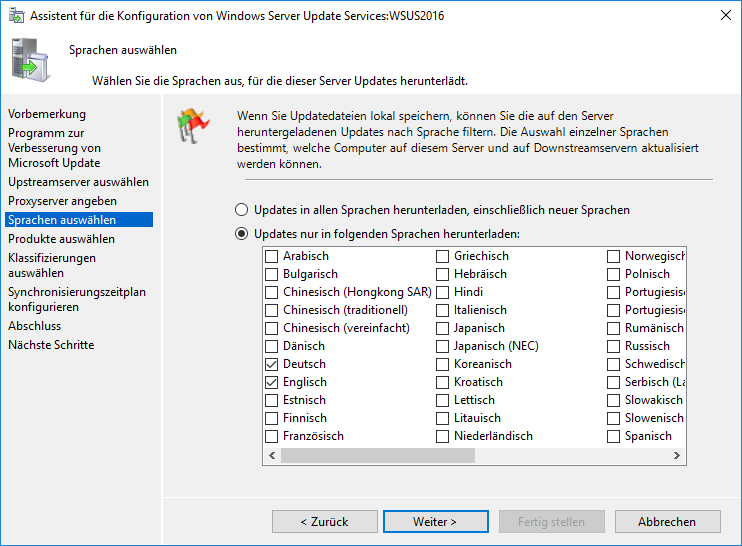Click the Zurück button
The width and height of the screenshot is (742, 546).
(x=325, y=521)
